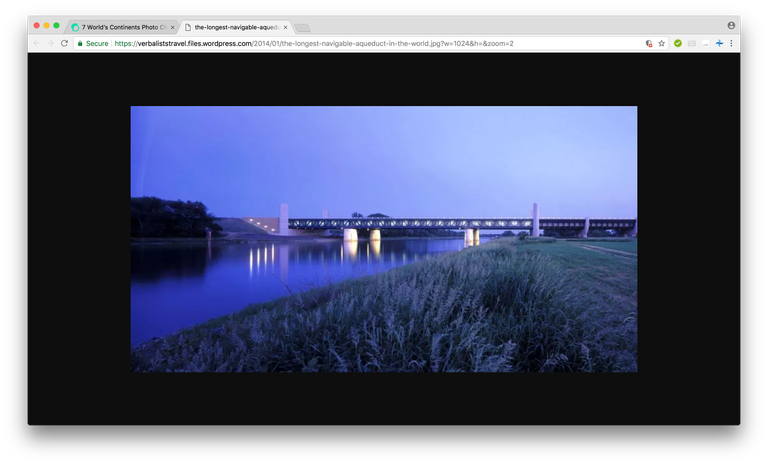Select the the-longest-navigable-aqueduct tab
The height and width of the screenshot is (465, 768).
coord(237,27)
